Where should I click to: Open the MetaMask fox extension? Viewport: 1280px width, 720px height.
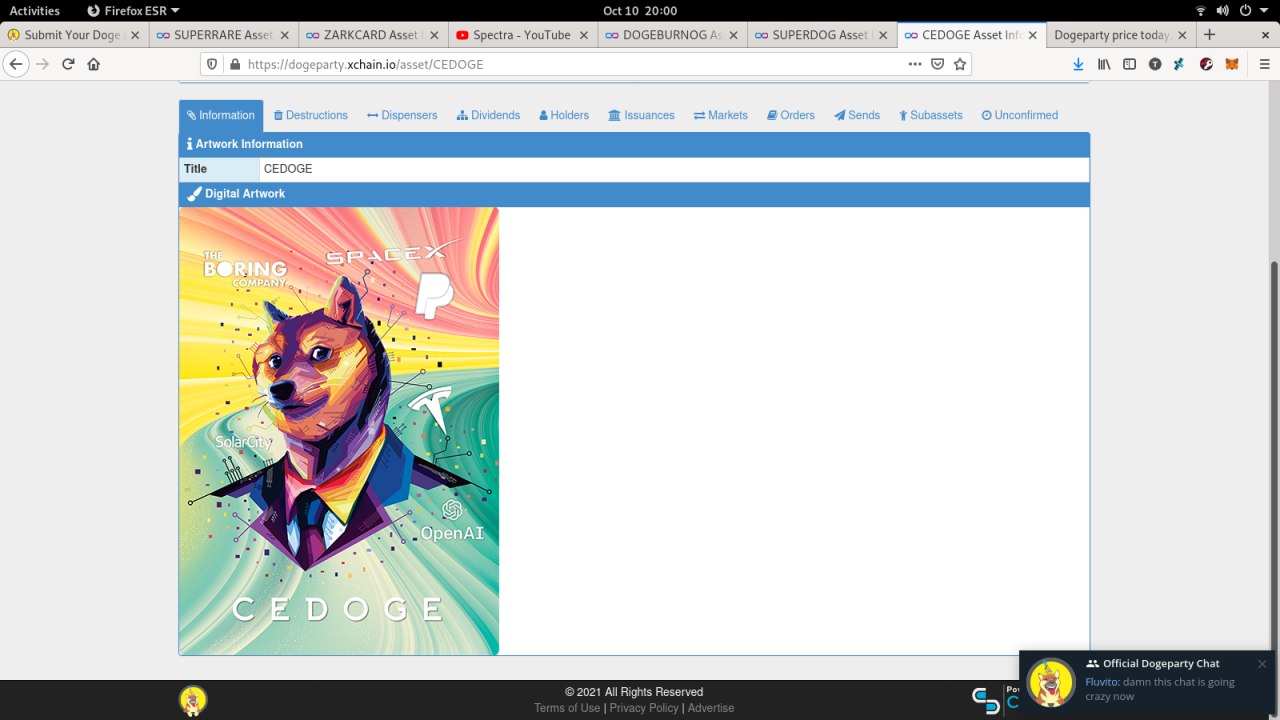pyautogui.click(x=1232, y=64)
